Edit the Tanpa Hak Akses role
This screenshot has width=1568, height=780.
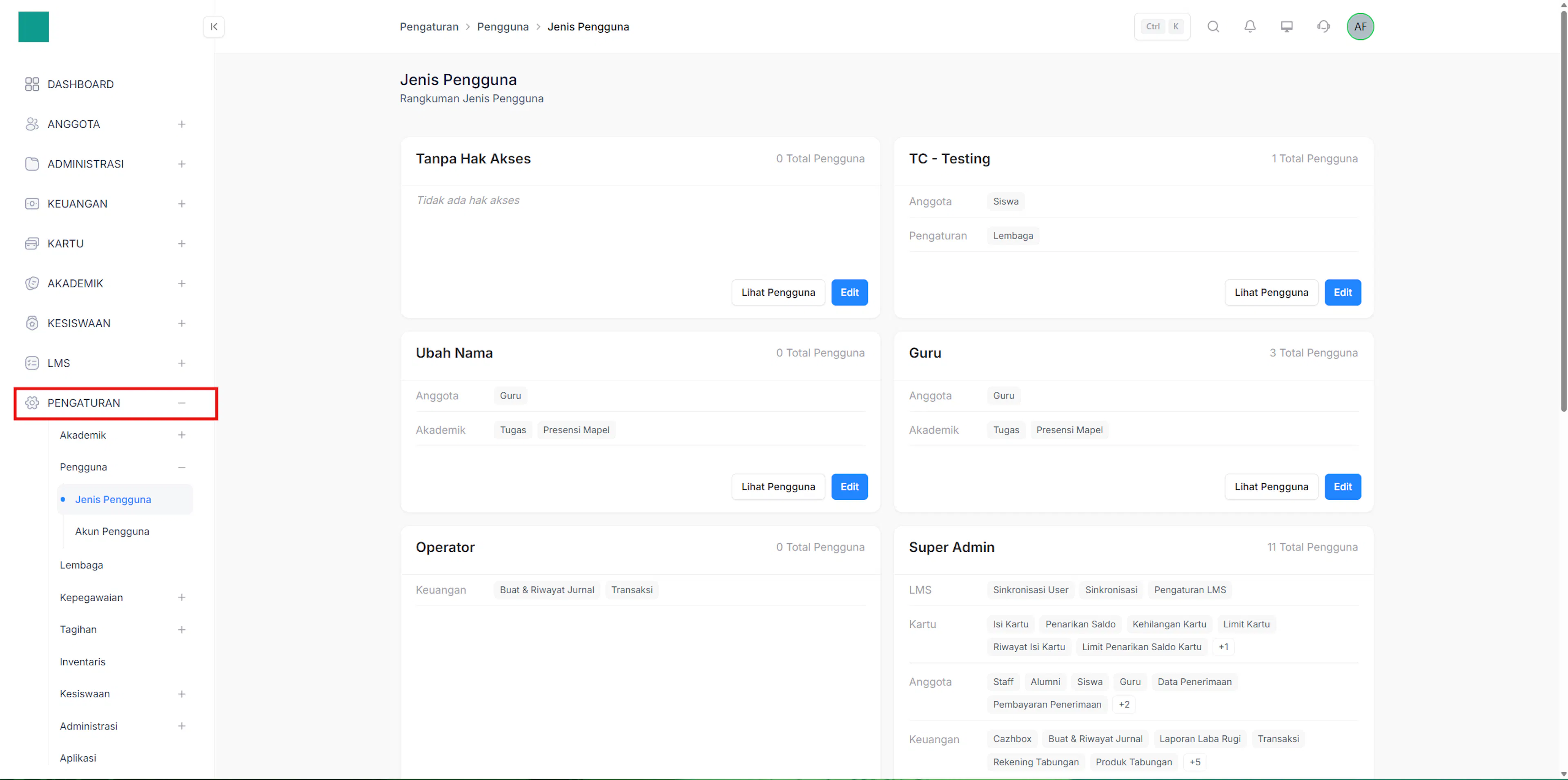coord(850,292)
